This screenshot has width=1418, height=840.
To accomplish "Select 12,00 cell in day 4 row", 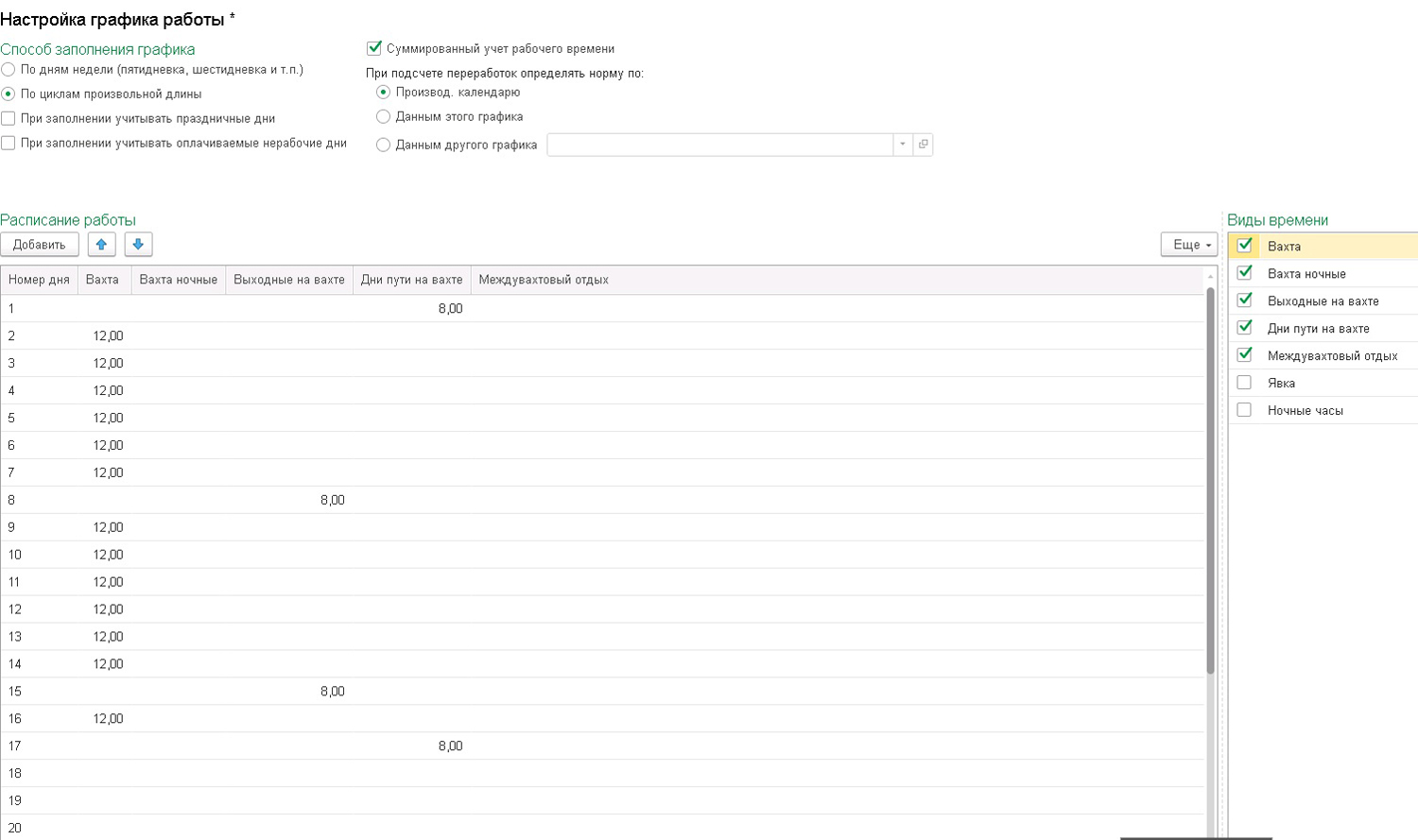I will point(104,391).
